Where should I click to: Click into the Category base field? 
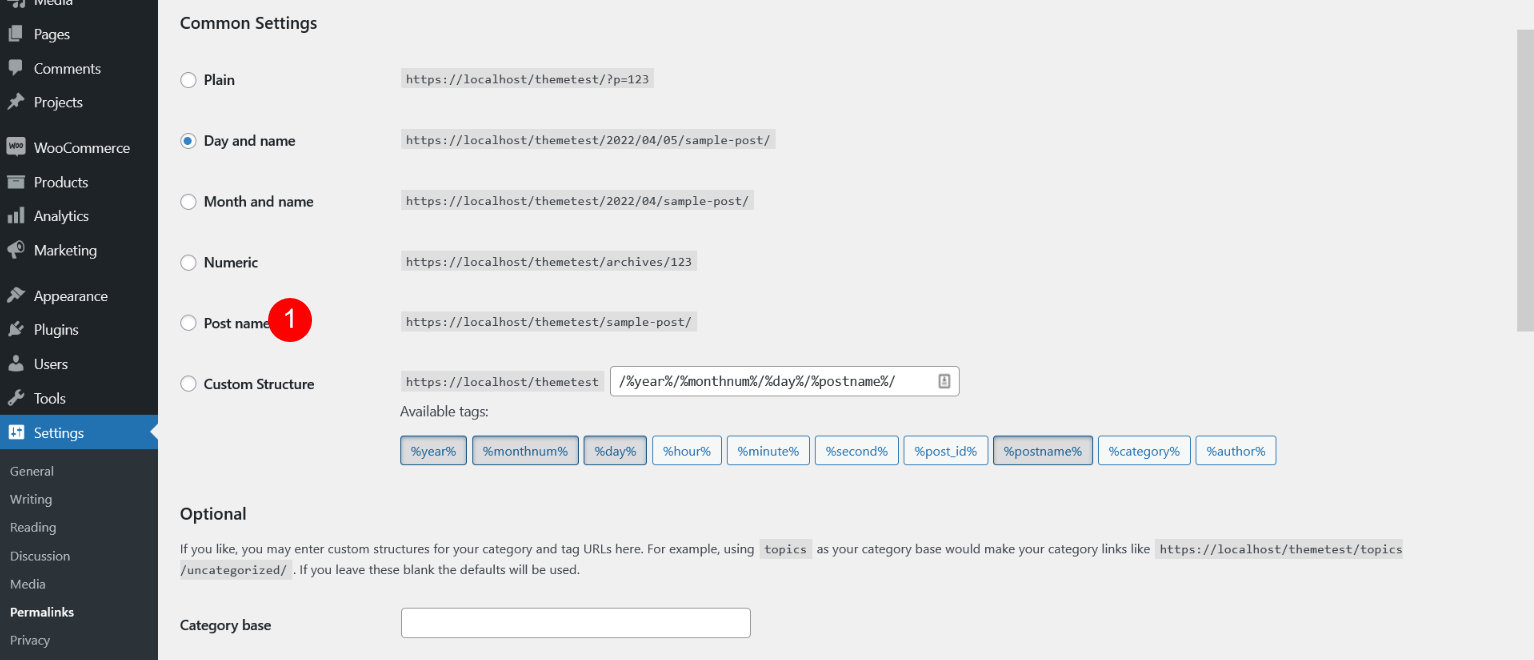(575, 623)
